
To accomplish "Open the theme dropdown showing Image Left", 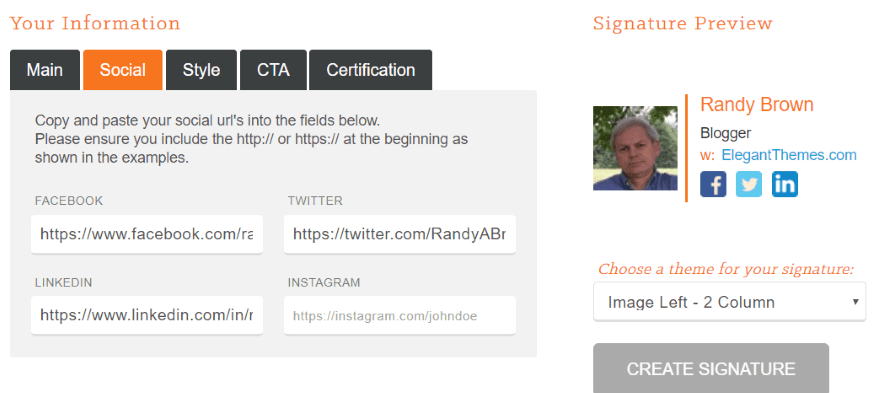I will point(729,302).
